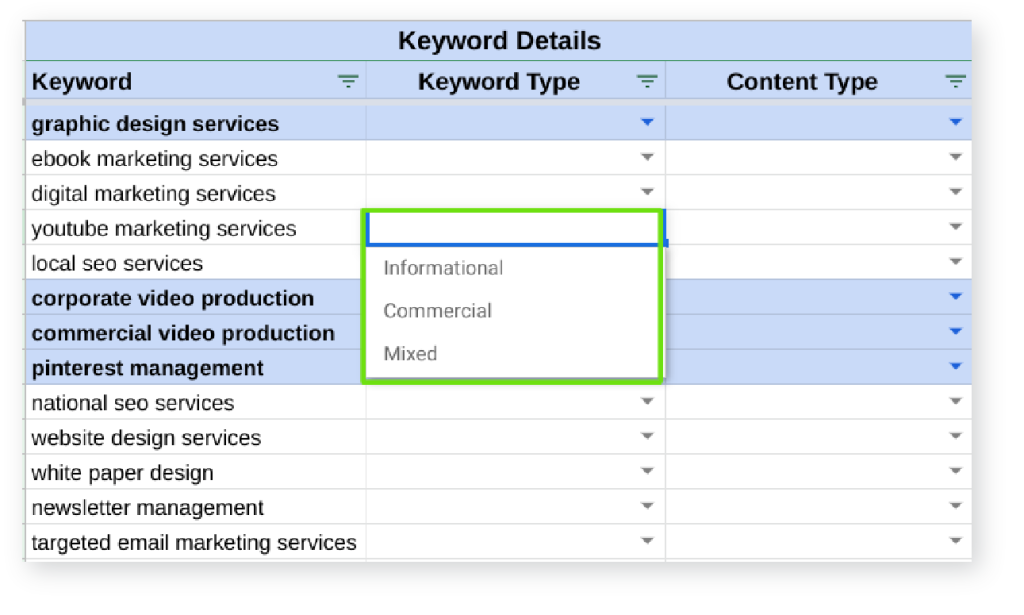Screen dimensions: 1024x615
Task: Click the Content Type column filter icon
Action: 956,82
